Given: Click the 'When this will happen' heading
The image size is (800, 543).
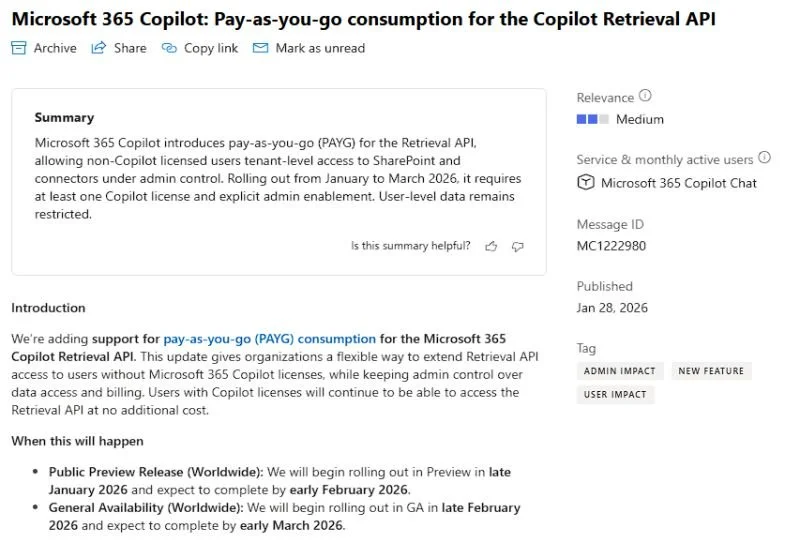Looking at the screenshot, I should 77,441.
